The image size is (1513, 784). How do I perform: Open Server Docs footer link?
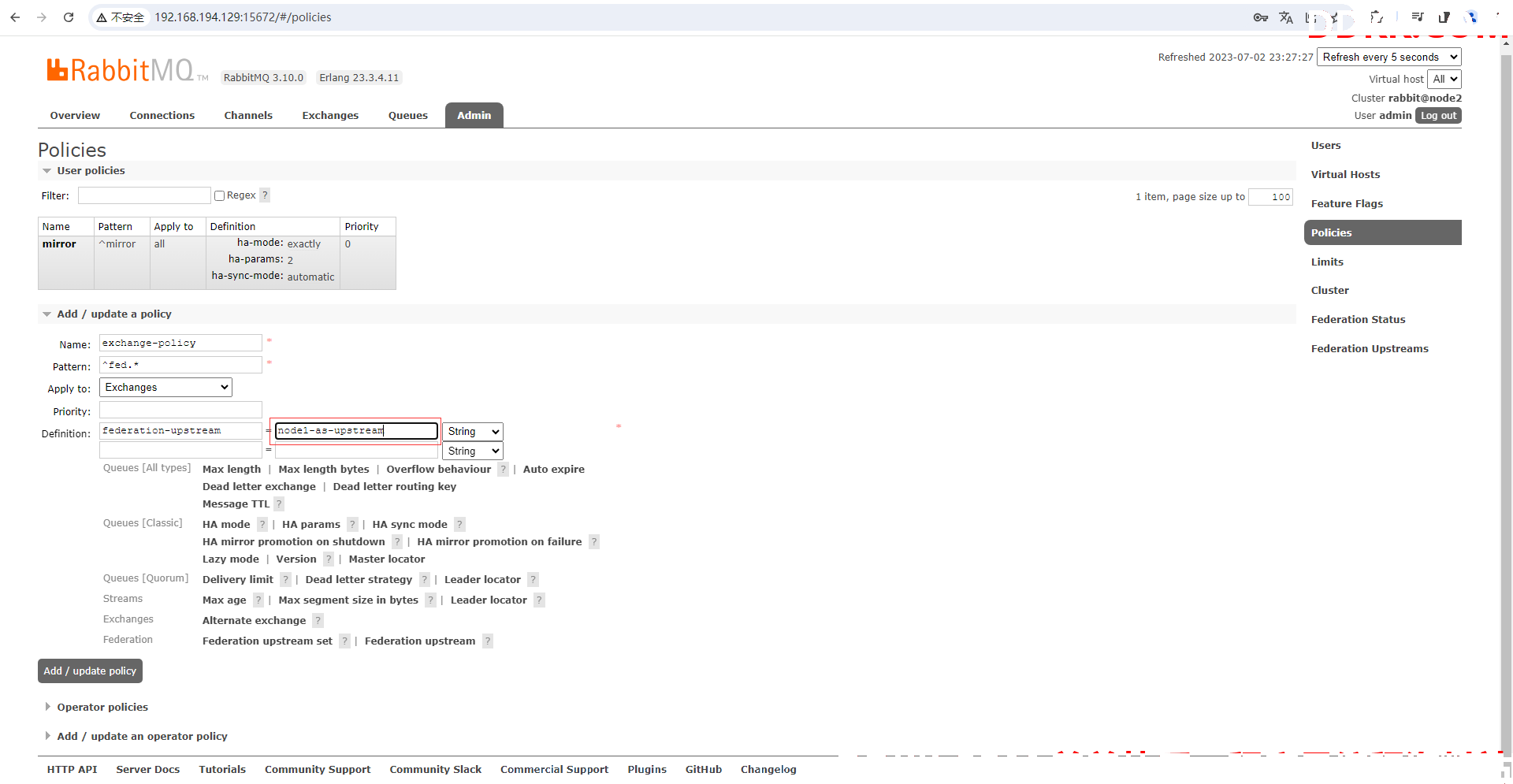147,769
